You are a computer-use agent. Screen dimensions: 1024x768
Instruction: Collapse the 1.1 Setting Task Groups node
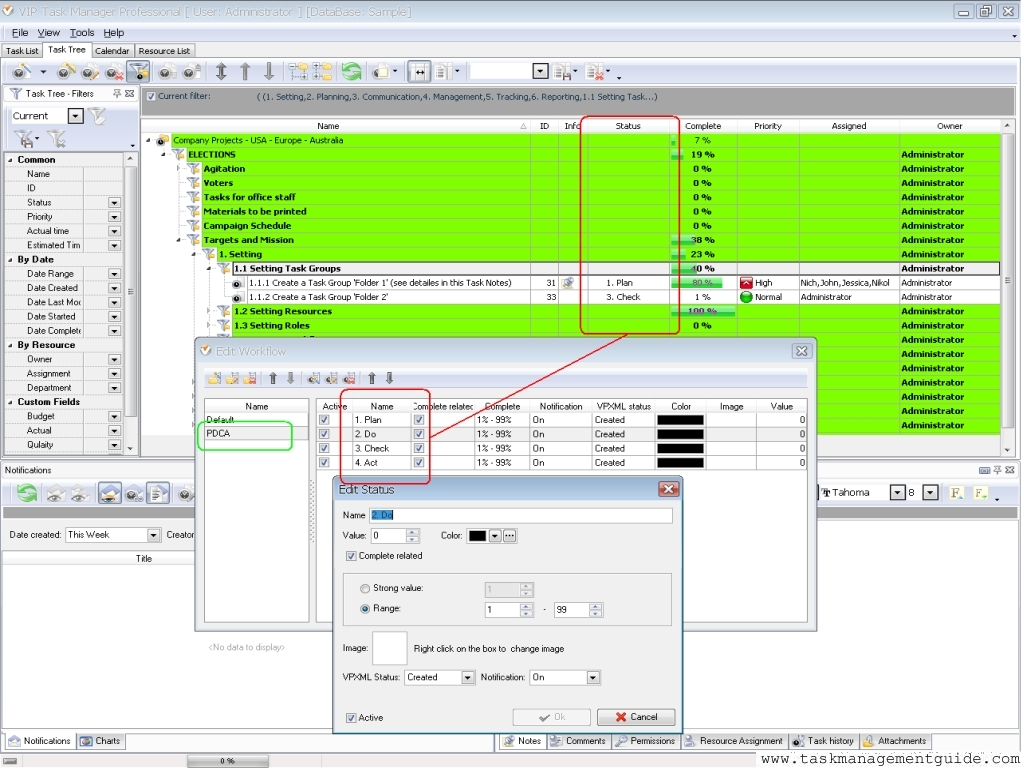209,268
